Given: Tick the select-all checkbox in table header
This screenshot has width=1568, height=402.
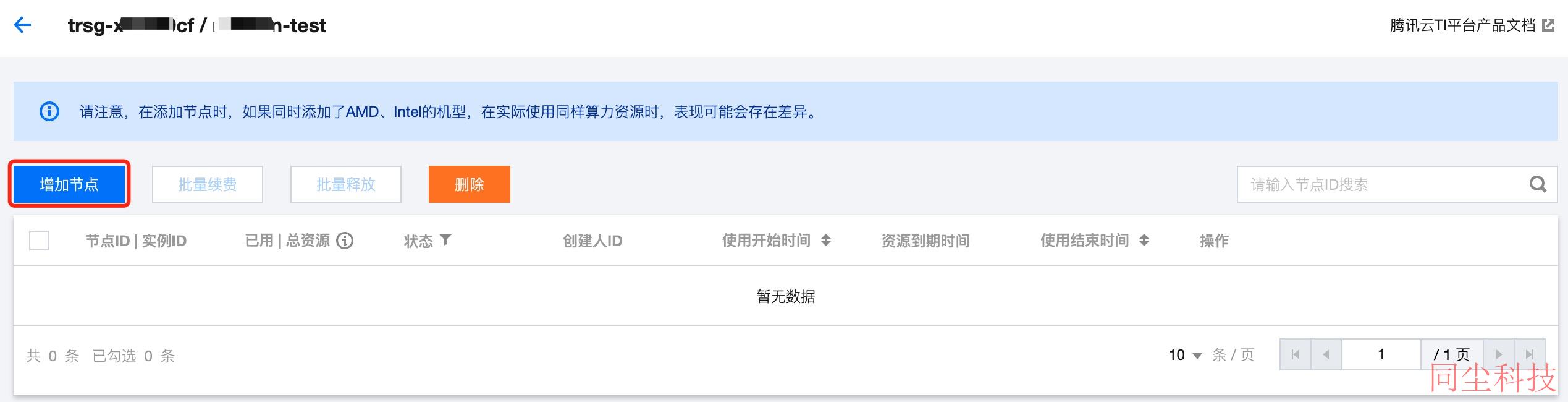Looking at the screenshot, I should pyautogui.click(x=39, y=241).
